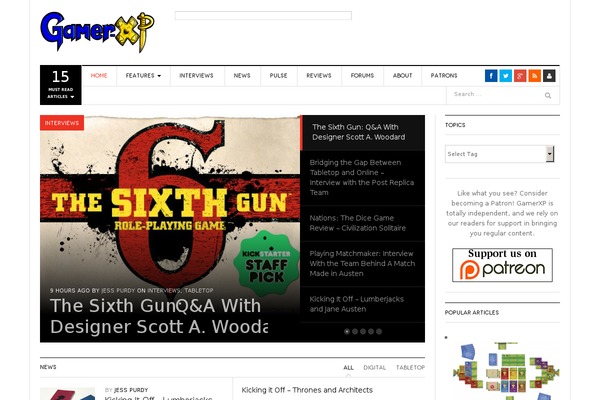Select Playing Matchmaker interview entry
The height and width of the screenshot is (400, 600).
[362, 264]
